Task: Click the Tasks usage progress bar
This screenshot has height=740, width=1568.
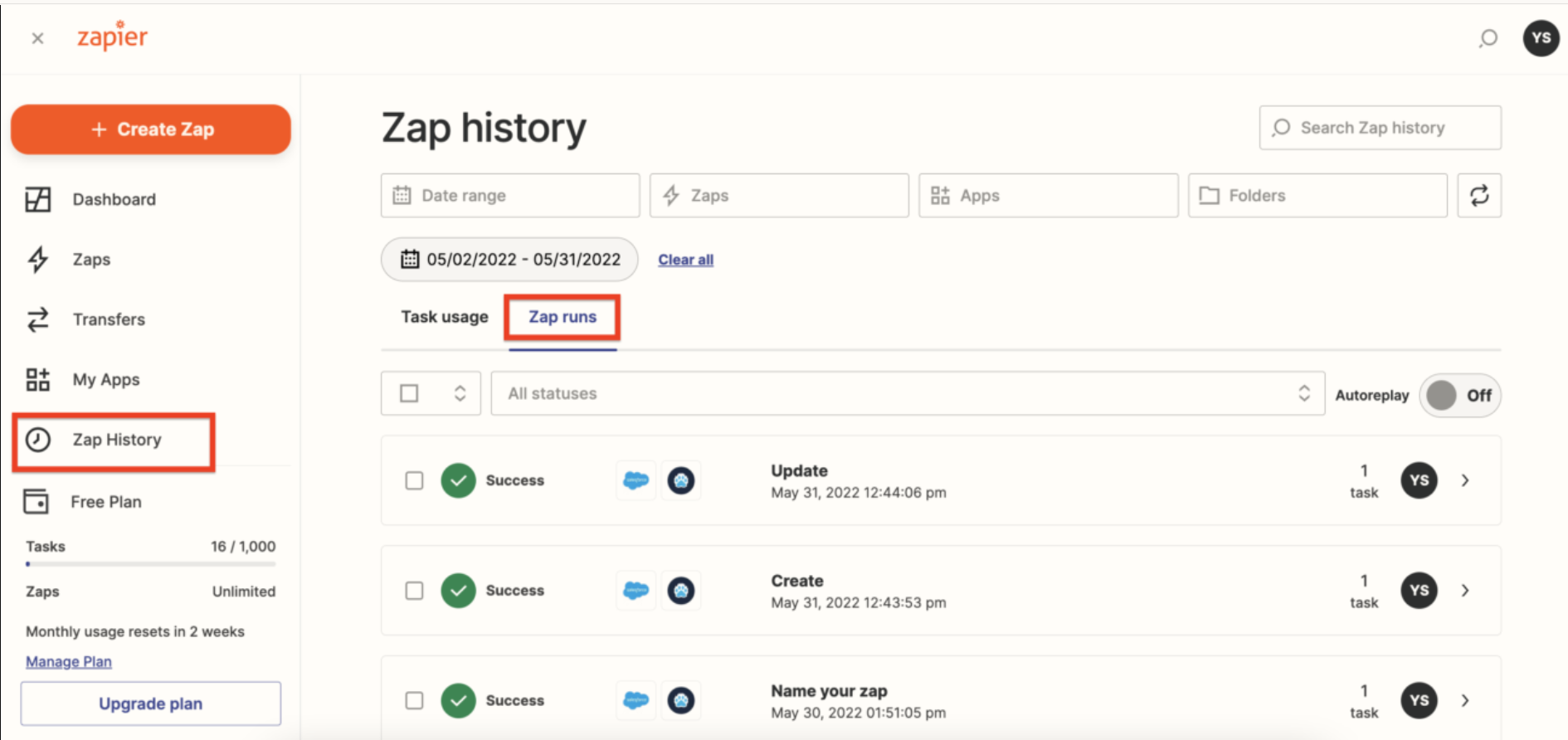Action: pyautogui.click(x=150, y=564)
